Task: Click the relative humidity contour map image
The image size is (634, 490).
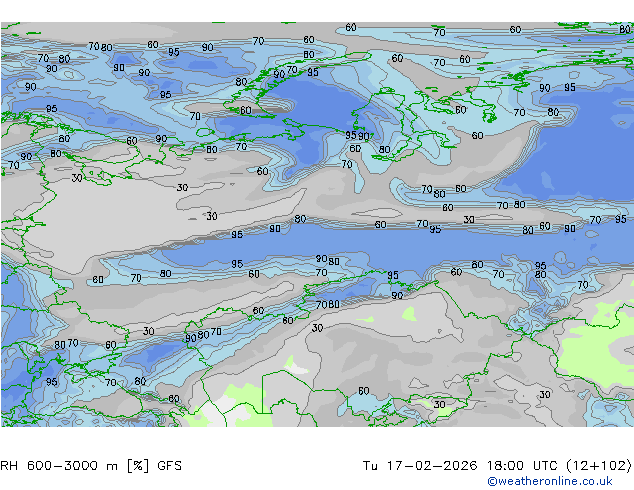Action: tap(317, 224)
